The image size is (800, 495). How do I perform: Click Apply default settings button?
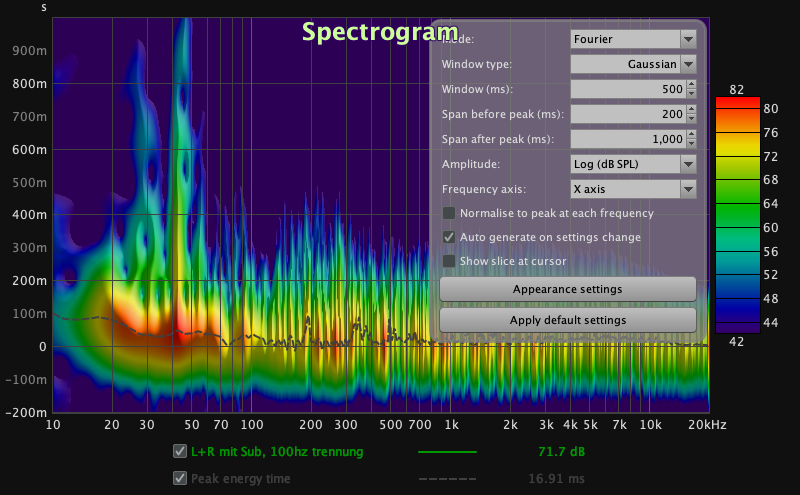(567, 320)
